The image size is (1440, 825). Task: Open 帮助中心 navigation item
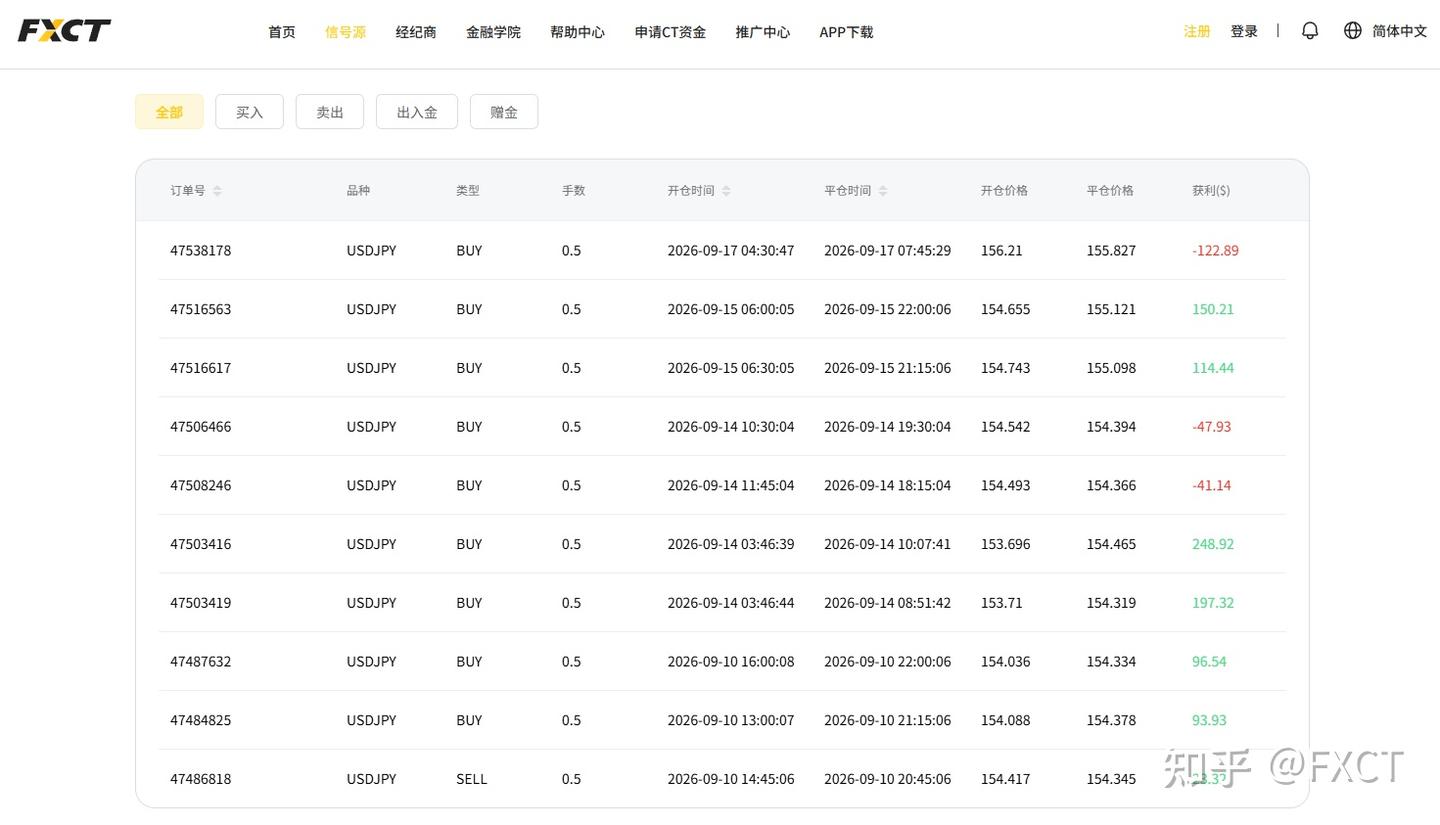577,32
